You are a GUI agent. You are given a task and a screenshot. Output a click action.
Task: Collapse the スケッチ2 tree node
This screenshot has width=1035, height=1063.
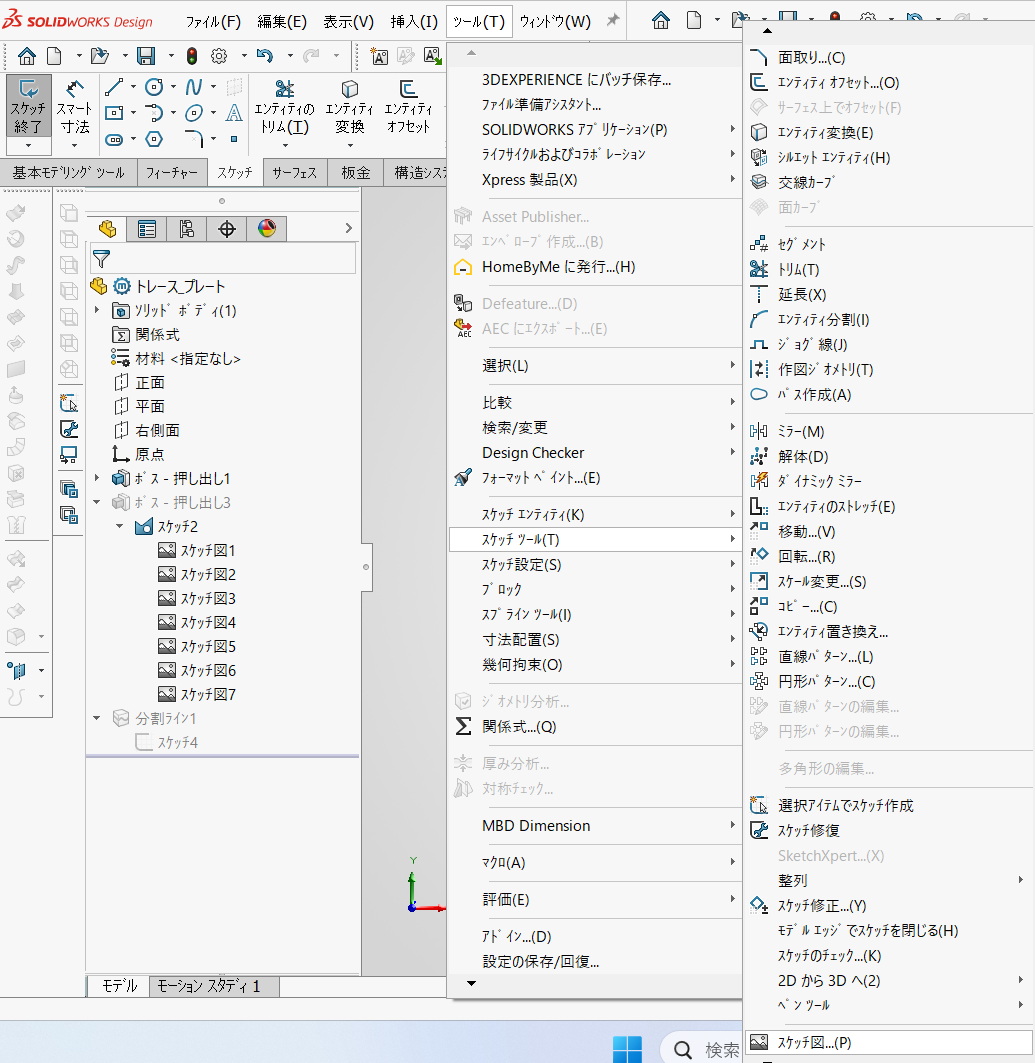pyautogui.click(x=120, y=526)
